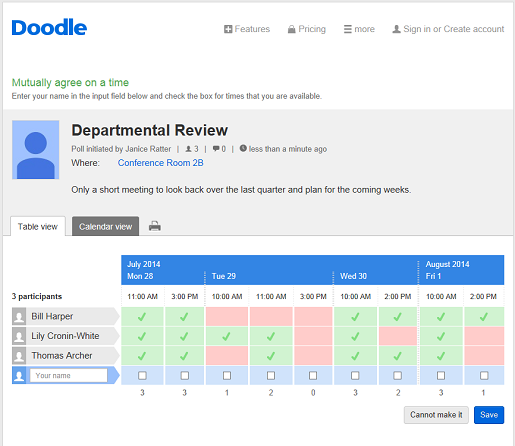Viewport: 515px width, 446px height.
Task: Click the lock icon beside Pricing
Action: click(x=292, y=29)
